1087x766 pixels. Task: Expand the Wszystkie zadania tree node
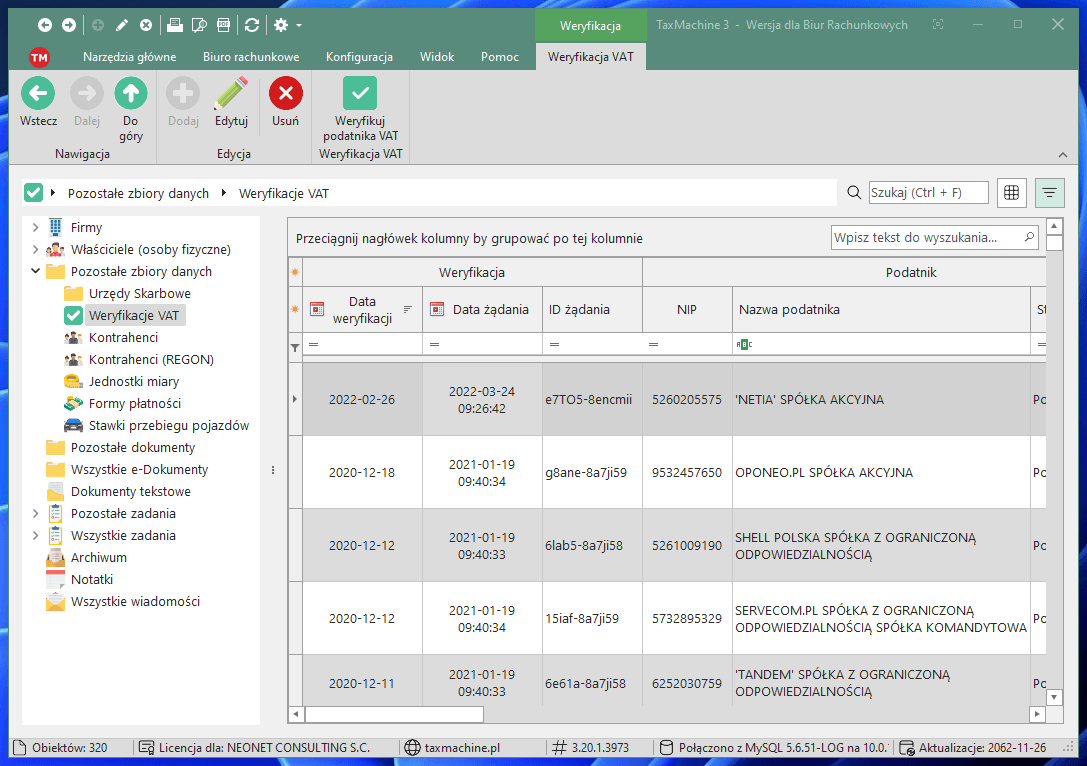pos(36,536)
